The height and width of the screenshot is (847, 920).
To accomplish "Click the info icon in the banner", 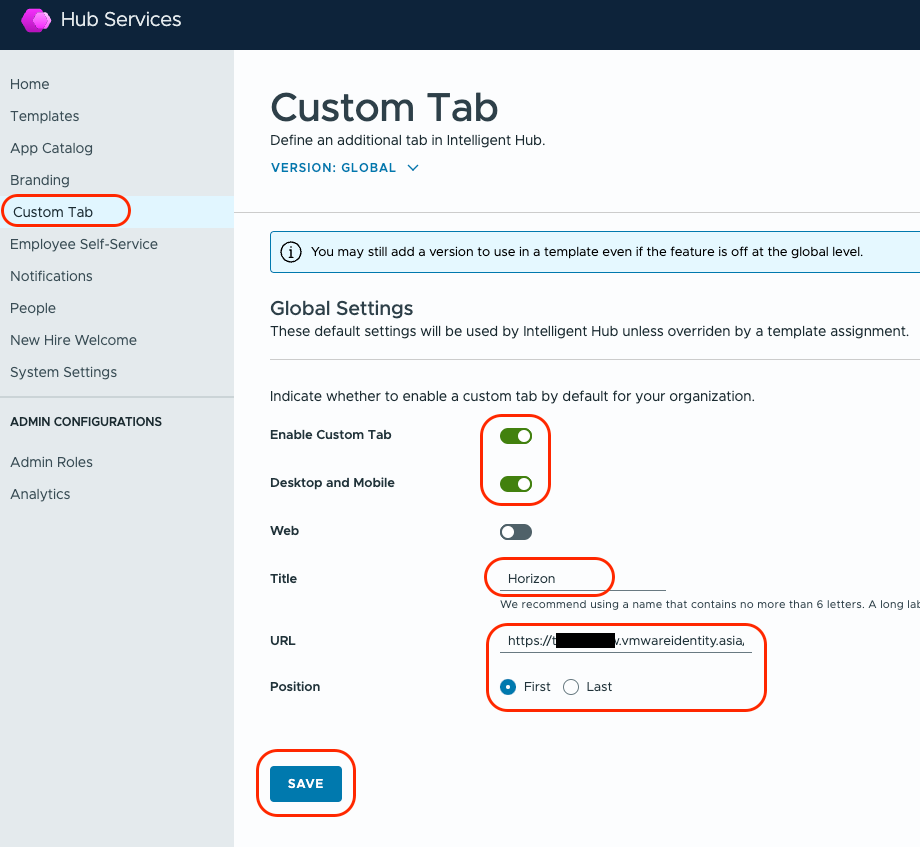I will pos(290,252).
